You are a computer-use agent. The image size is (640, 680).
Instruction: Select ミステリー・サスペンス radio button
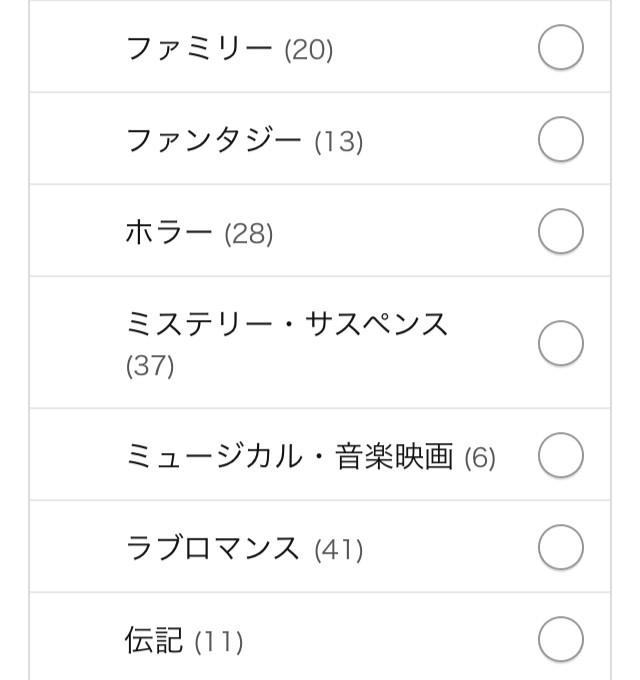(x=560, y=343)
